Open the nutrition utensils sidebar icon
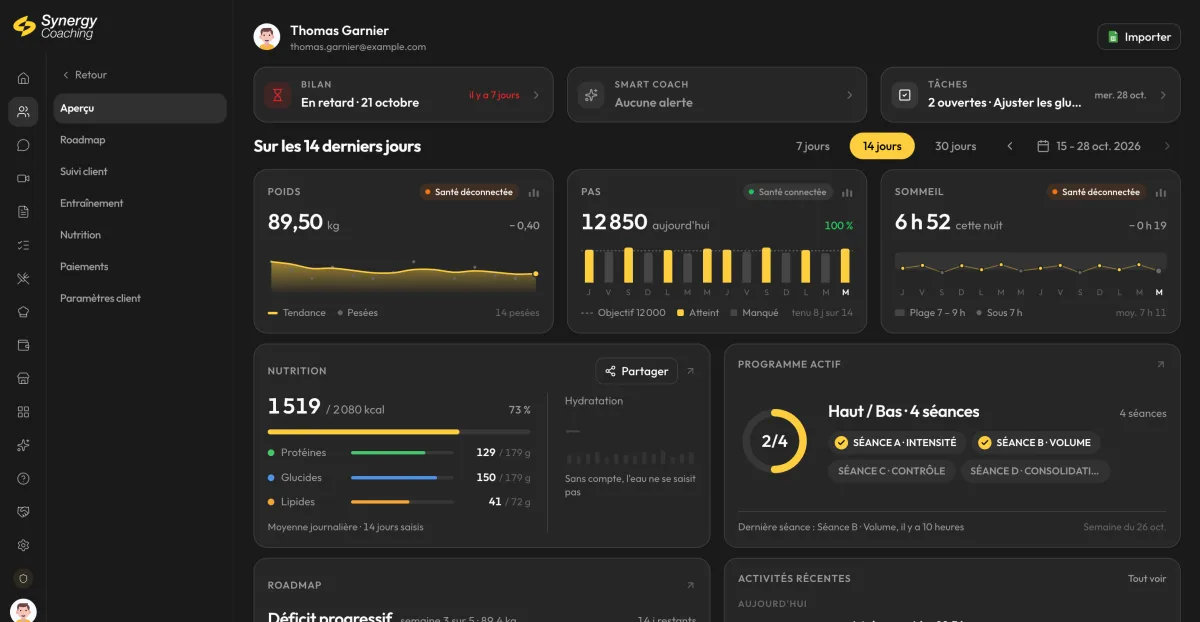This screenshot has width=1200, height=622. [23, 278]
